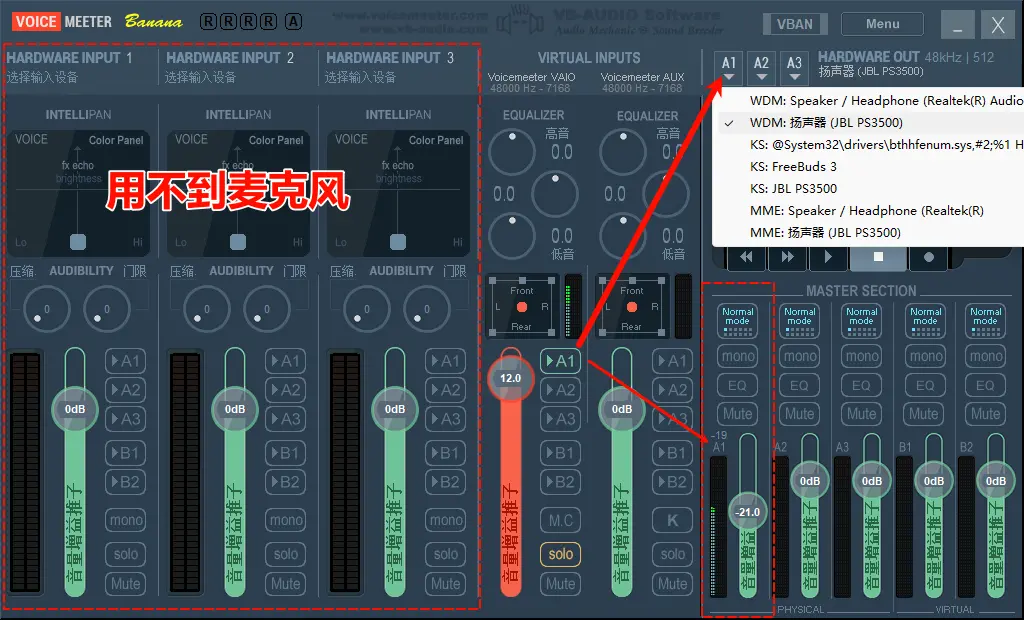
Task: Click Voicemeeter VAIO red gain fader knob
Action: point(511,378)
